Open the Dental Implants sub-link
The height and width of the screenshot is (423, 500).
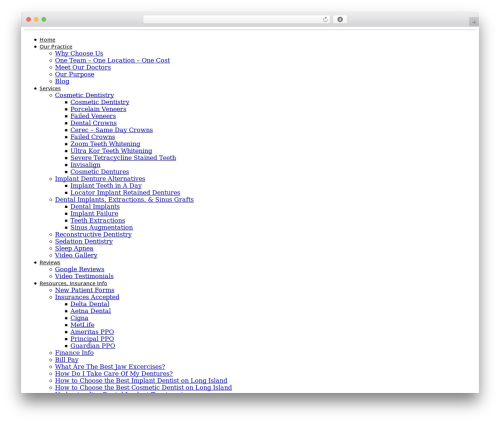tap(95, 207)
